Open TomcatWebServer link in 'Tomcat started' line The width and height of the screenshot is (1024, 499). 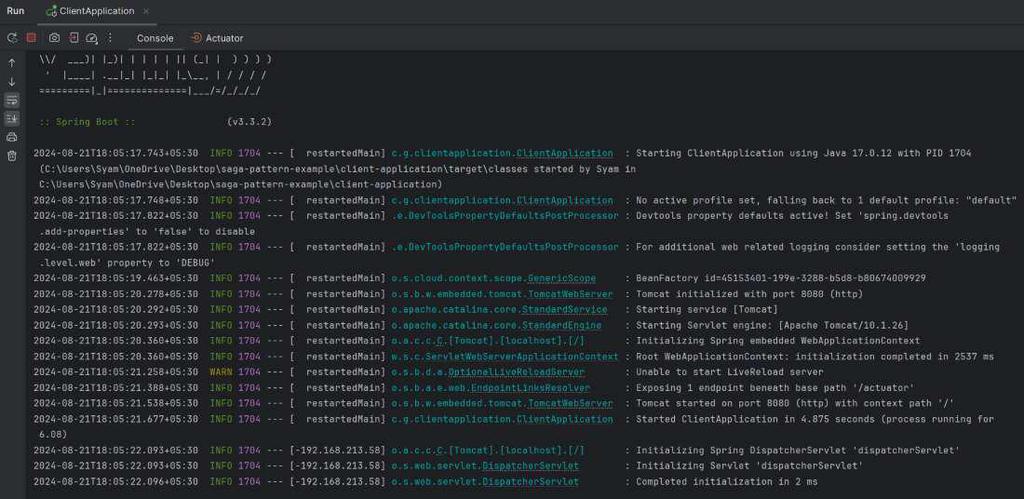tap(571, 404)
